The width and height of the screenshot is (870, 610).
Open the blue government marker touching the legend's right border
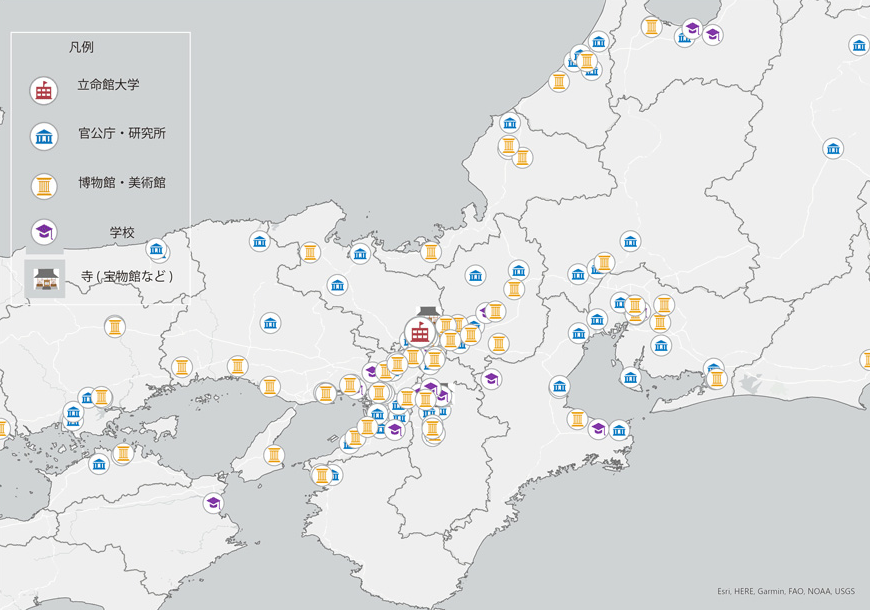156,249
